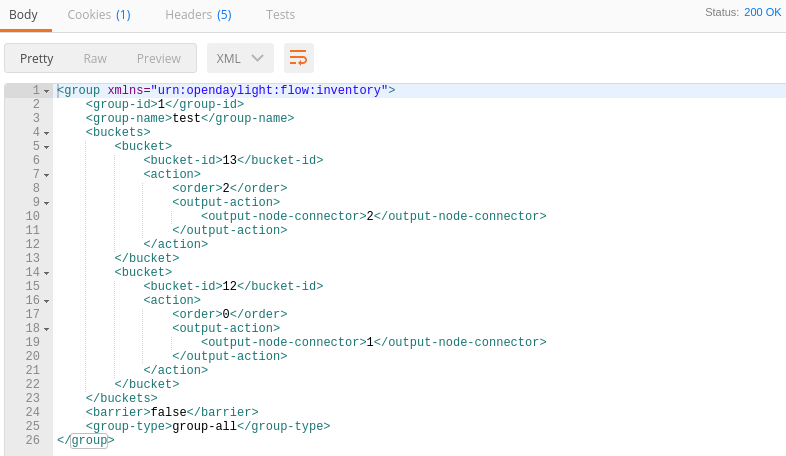
Task: Open the XML format dropdown
Action: (240, 58)
